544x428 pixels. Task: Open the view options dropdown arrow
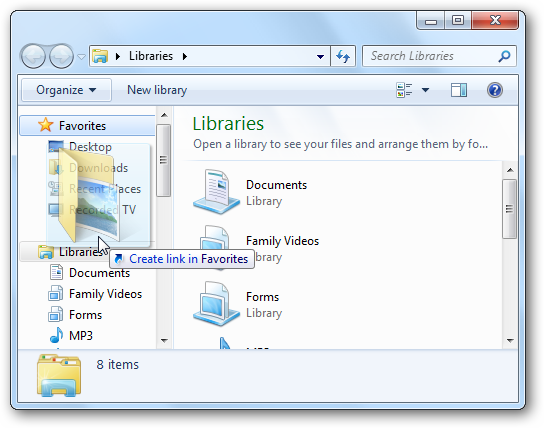[x=425, y=90]
